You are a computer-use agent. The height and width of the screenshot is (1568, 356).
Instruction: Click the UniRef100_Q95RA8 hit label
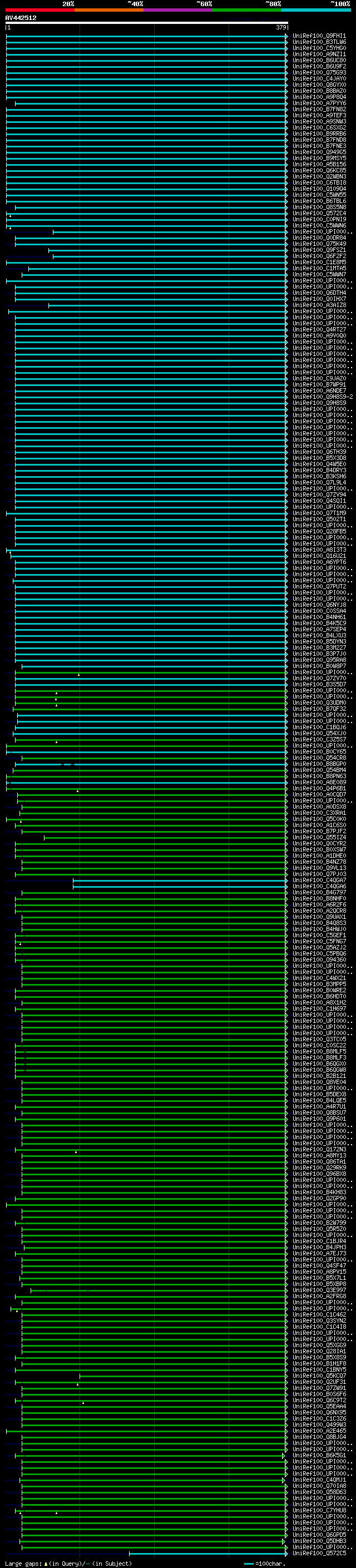pos(319,660)
